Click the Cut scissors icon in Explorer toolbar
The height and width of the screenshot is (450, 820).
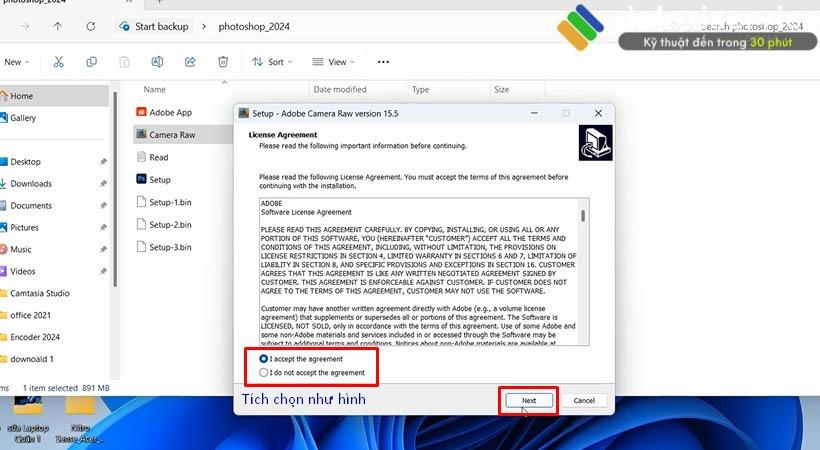[x=59, y=62]
